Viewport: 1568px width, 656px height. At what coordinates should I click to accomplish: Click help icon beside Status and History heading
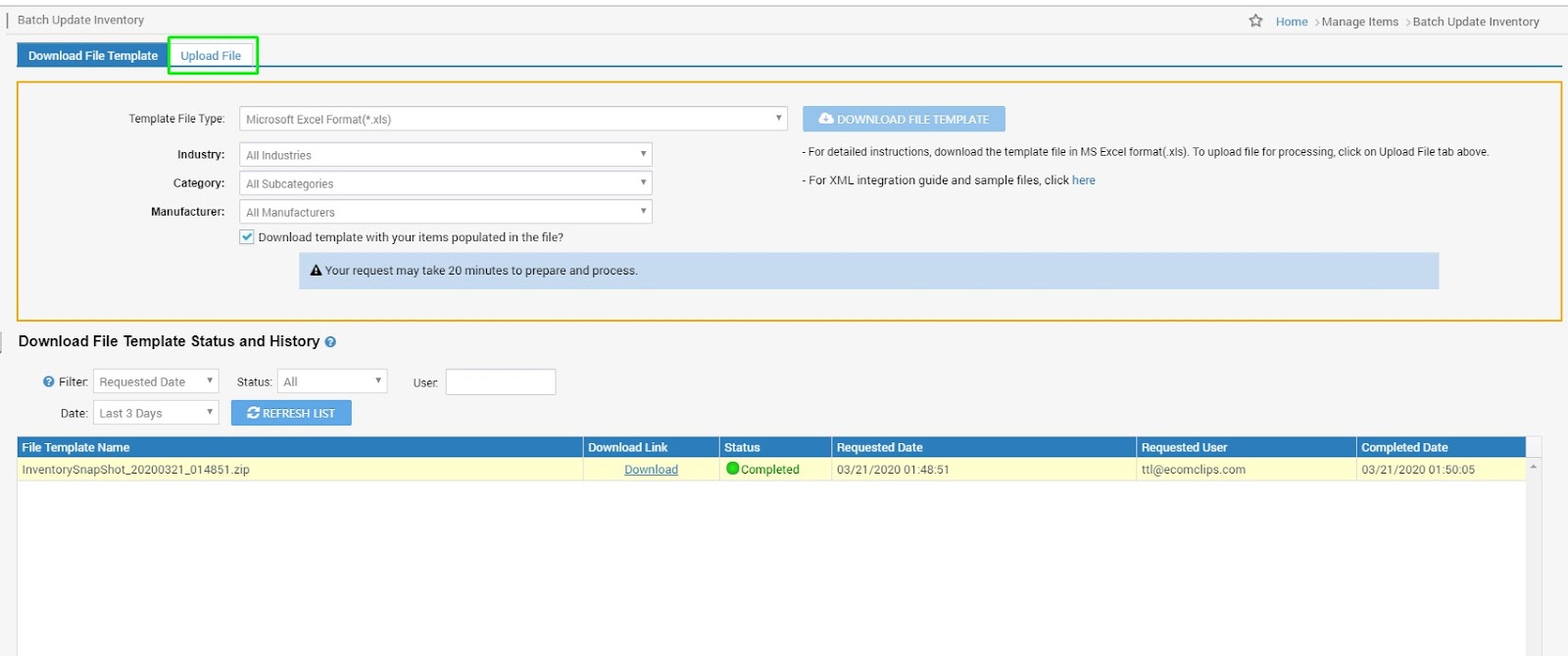click(330, 342)
